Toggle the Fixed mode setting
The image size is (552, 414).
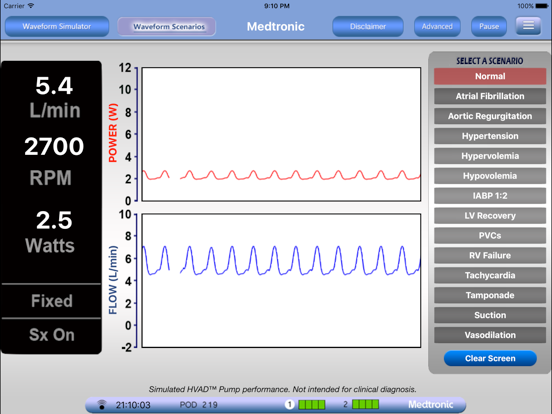coord(51,301)
